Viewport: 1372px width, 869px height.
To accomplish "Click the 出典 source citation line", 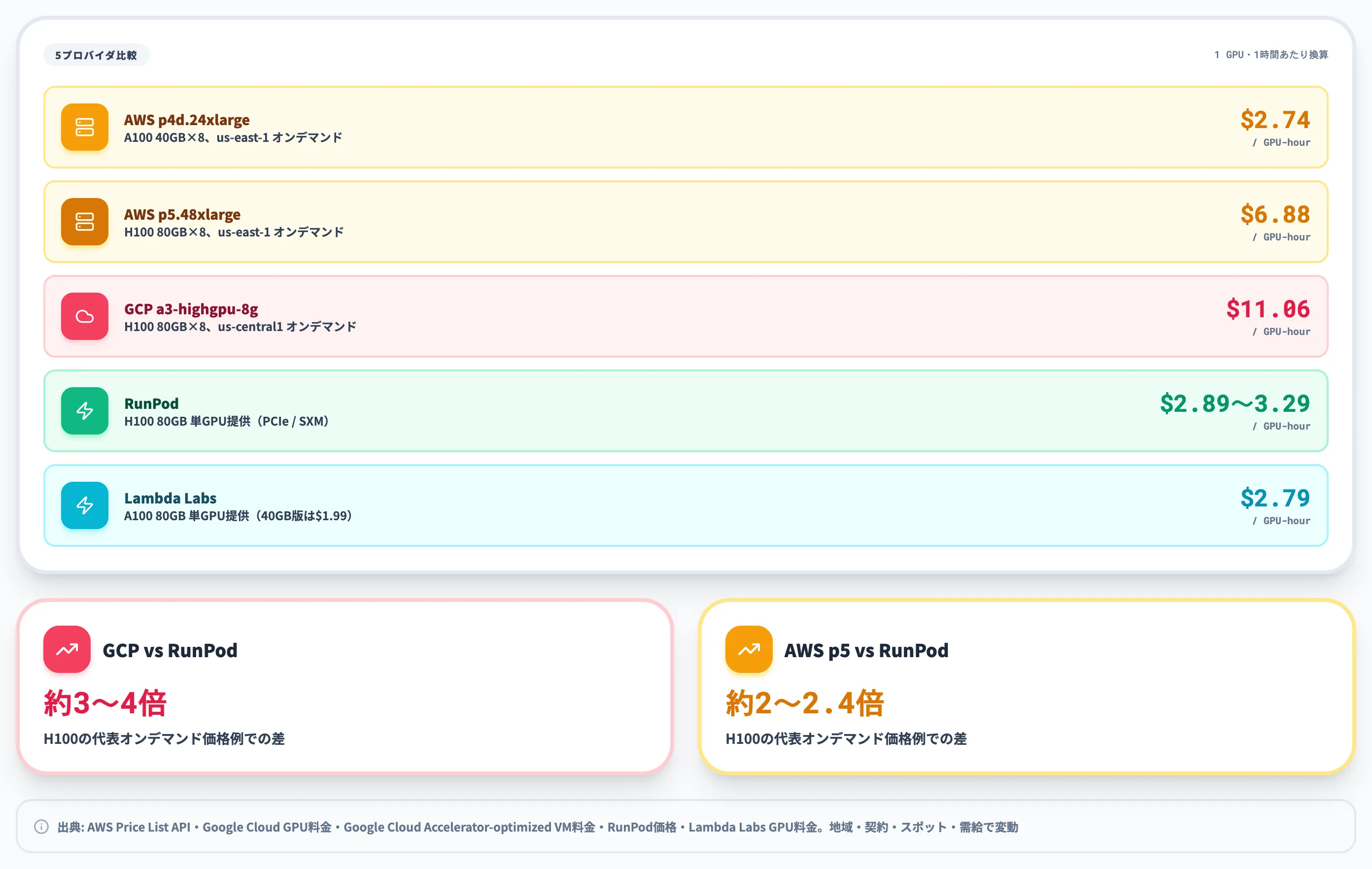I will (537, 827).
